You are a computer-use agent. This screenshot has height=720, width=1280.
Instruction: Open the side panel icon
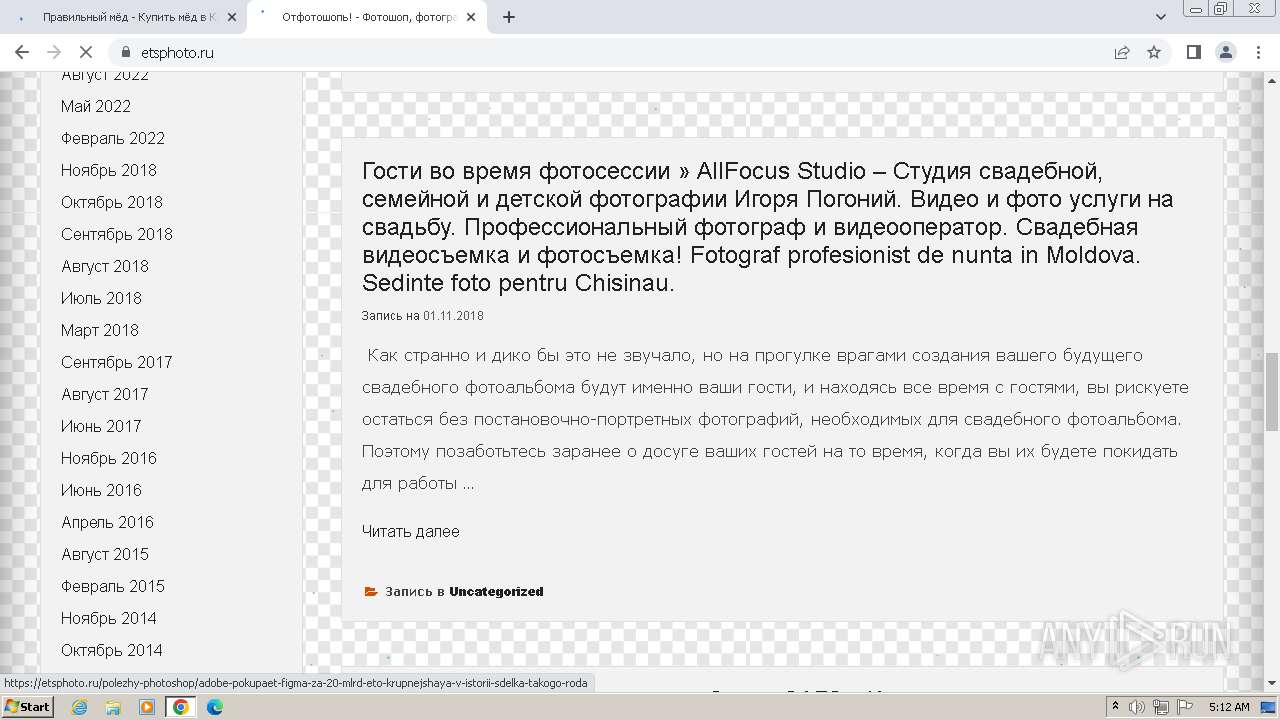click(1193, 52)
